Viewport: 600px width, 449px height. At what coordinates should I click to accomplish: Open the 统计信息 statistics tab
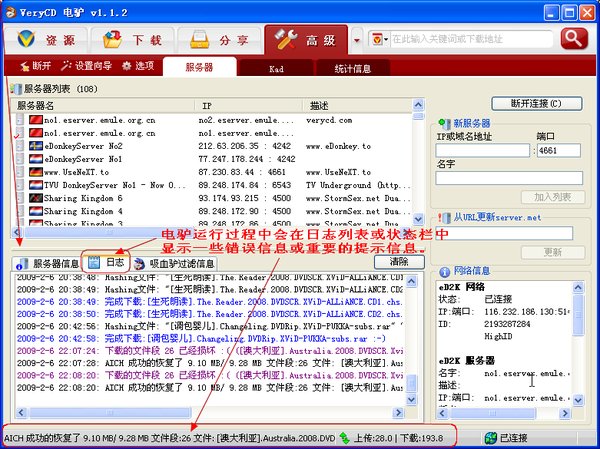(352, 69)
